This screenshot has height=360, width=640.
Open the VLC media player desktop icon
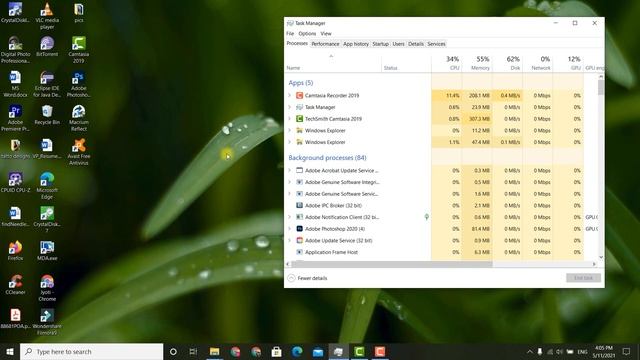pyautogui.click(x=47, y=16)
